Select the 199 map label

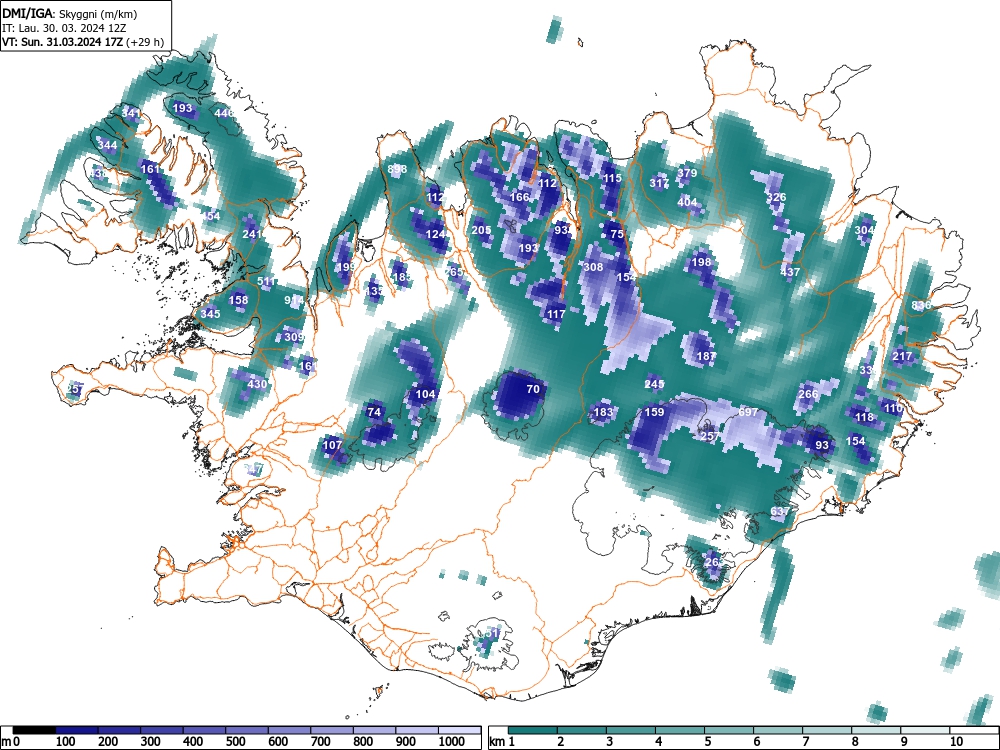pos(346,267)
